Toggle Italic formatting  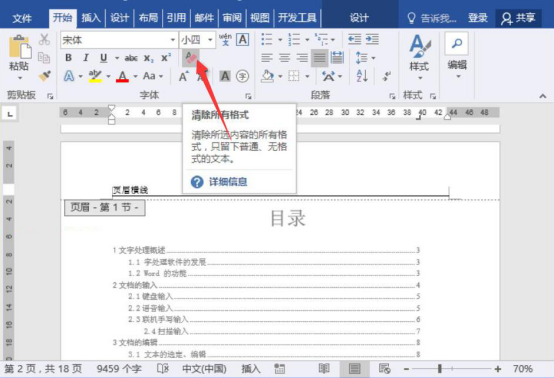(86, 58)
